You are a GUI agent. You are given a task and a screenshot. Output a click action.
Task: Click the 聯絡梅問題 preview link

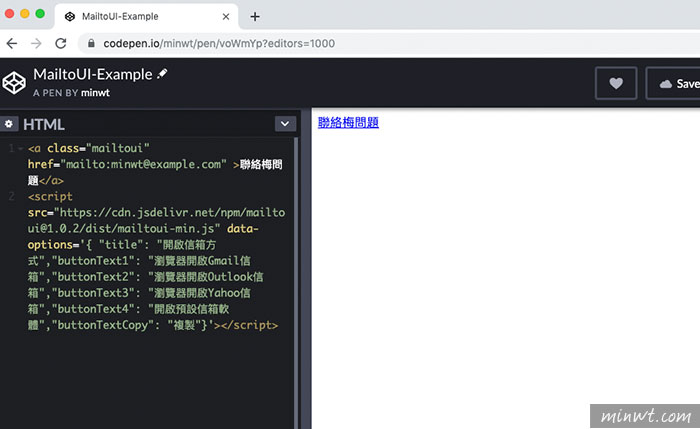point(348,122)
